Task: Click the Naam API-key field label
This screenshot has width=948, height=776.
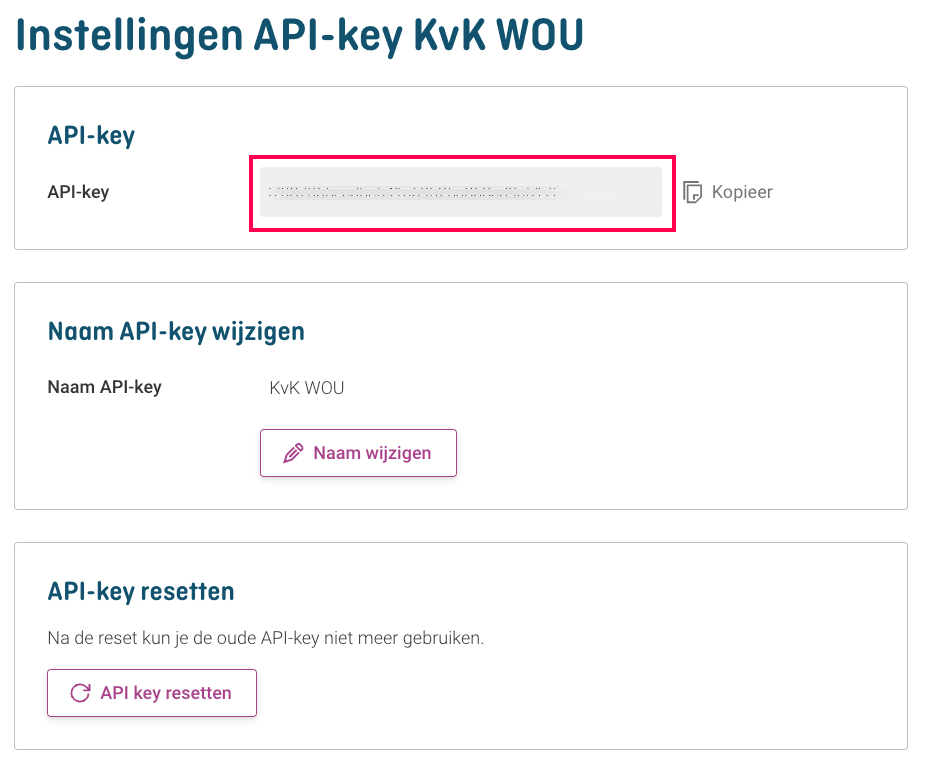Action: tap(105, 387)
